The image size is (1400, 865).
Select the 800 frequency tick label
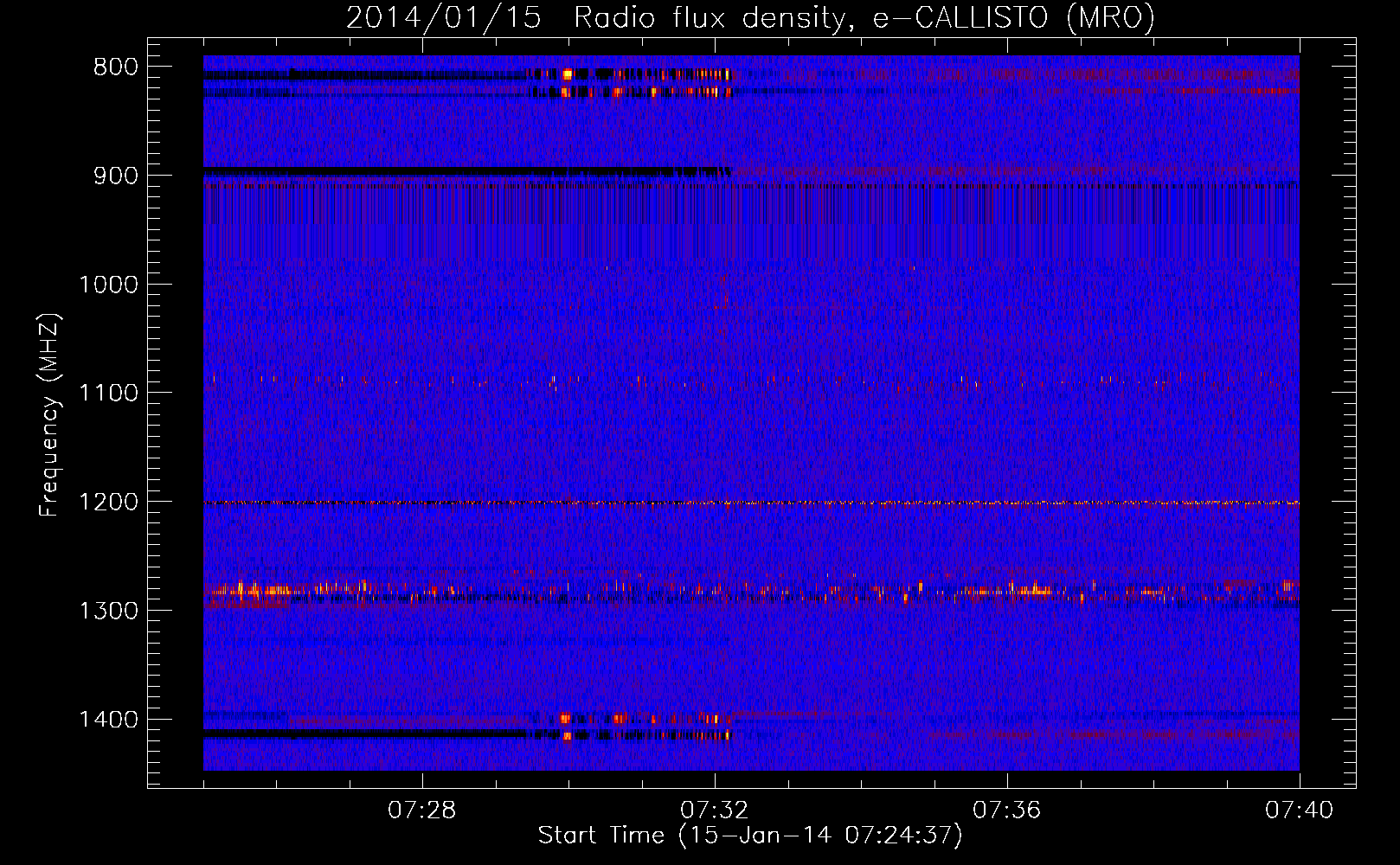115,67
